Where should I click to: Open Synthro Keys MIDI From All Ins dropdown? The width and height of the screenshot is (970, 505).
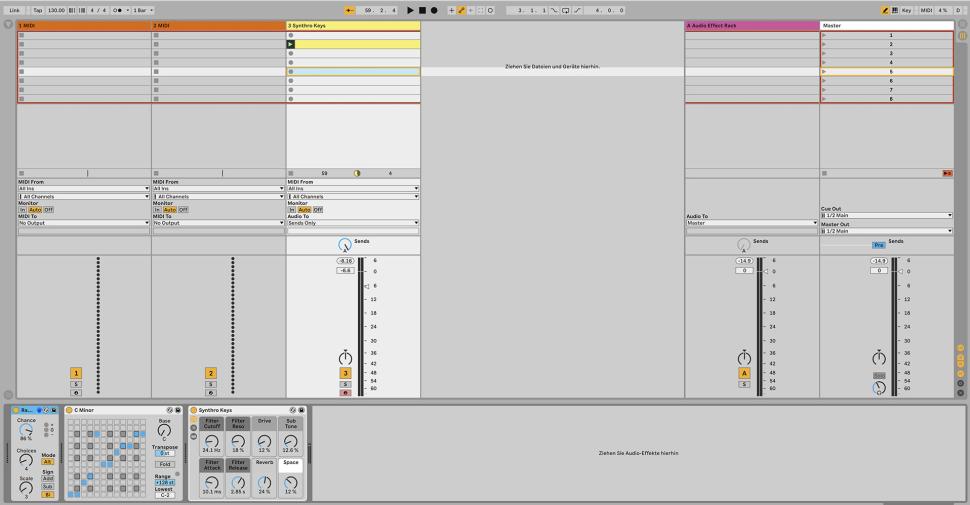coord(353,189)
